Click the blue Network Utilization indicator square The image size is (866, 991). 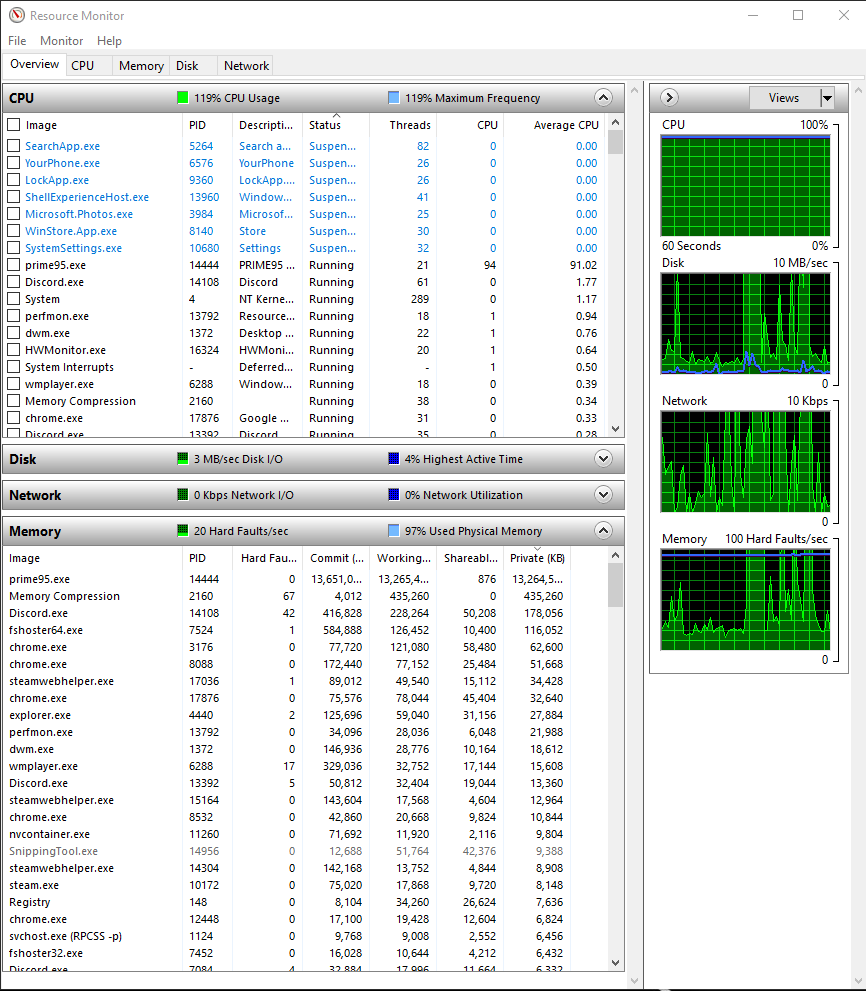394,495
